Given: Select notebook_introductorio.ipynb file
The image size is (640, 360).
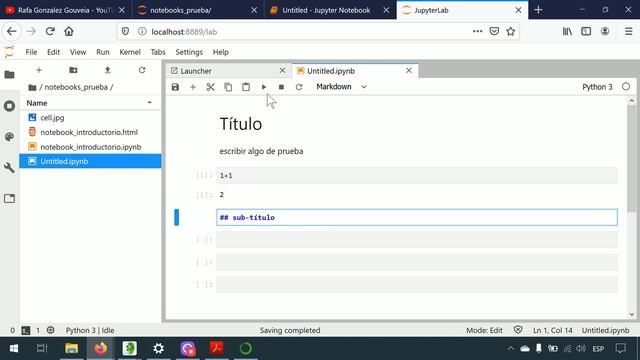Looking at the screenshot, I should point(90,147).
